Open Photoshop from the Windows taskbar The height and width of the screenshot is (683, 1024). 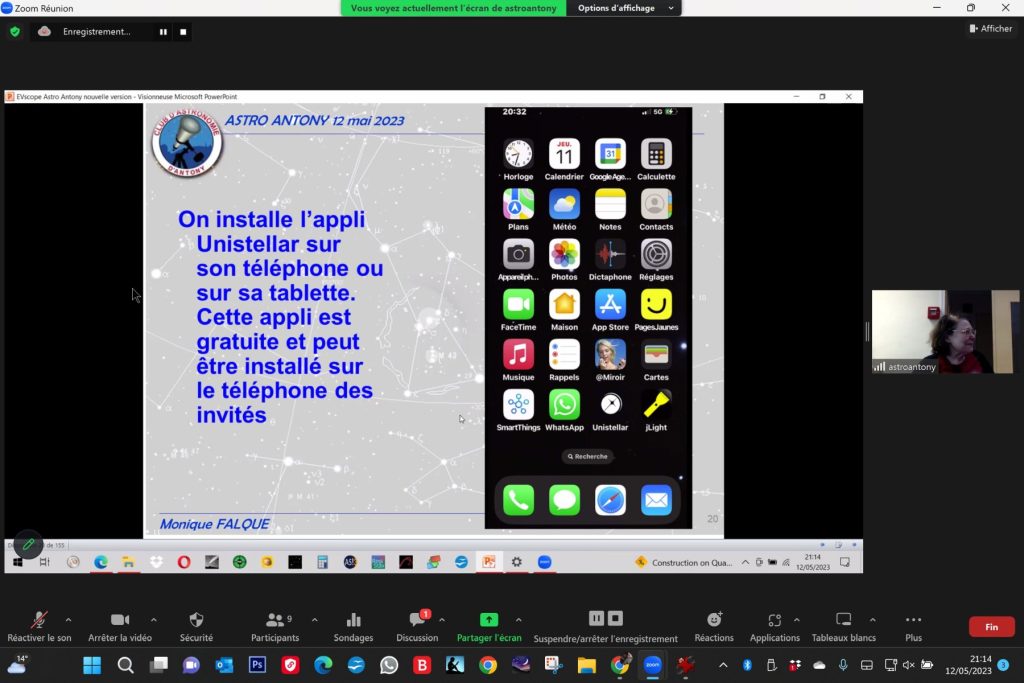(x=257, y=665)
